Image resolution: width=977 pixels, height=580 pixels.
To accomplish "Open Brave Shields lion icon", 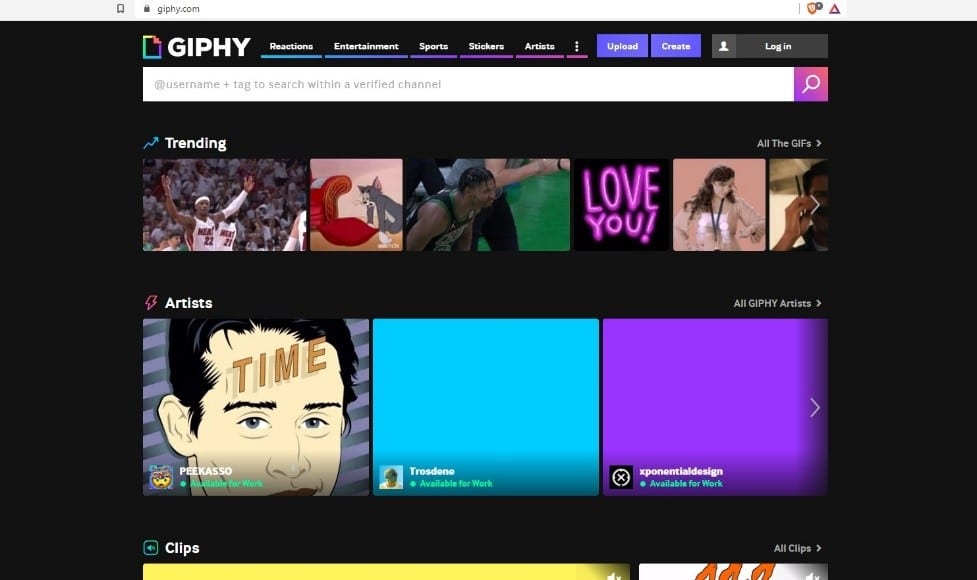I will [814, 8].
